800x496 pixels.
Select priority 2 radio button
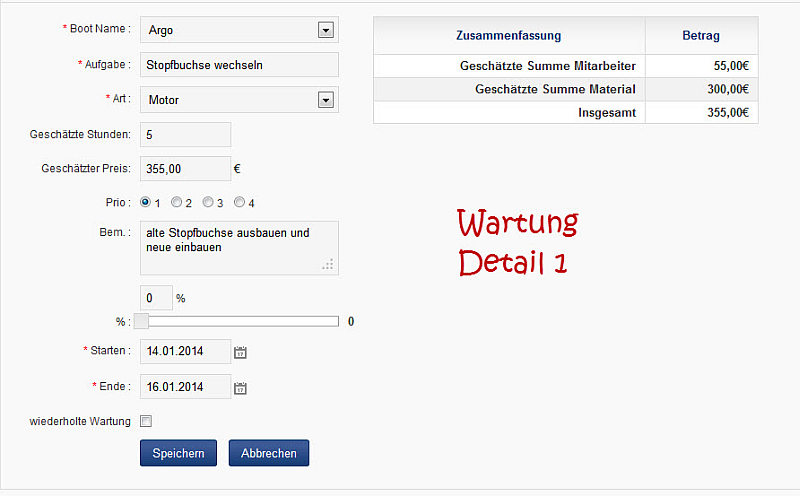pyautogui.click(x=176, y=202)
